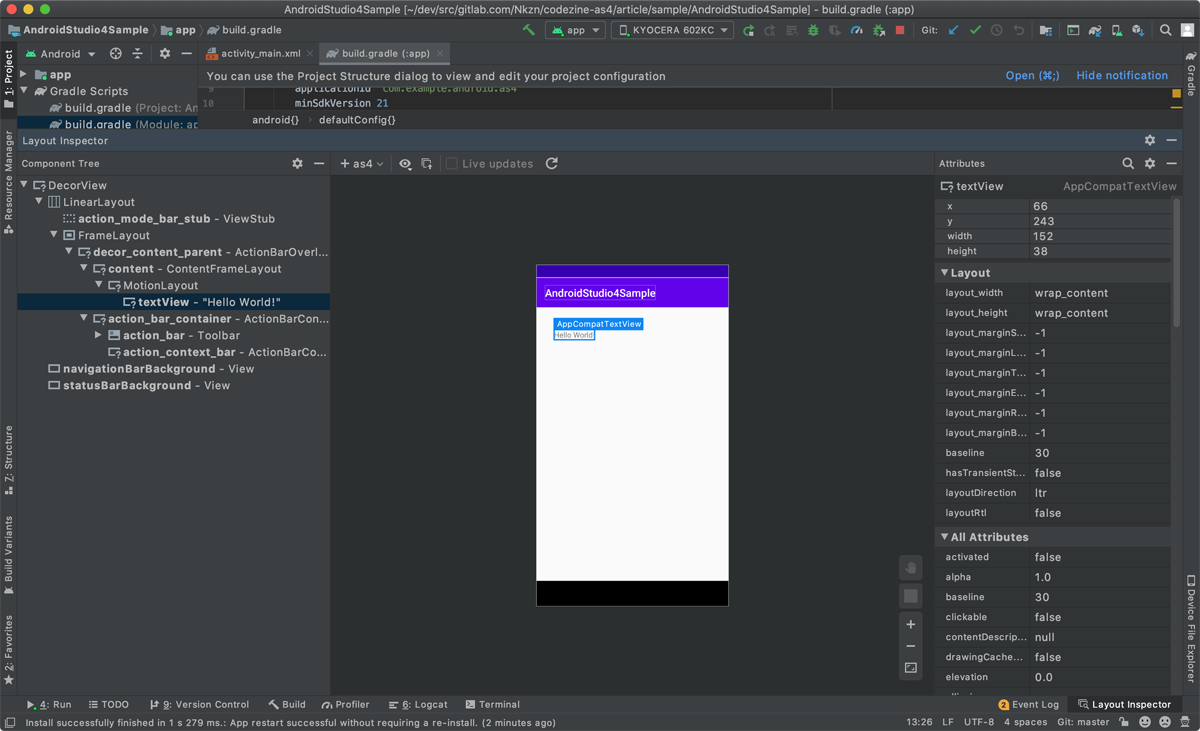1200x731 pixels.
Task: Zoom in on the device preview
Action: (x=910, y=624)
